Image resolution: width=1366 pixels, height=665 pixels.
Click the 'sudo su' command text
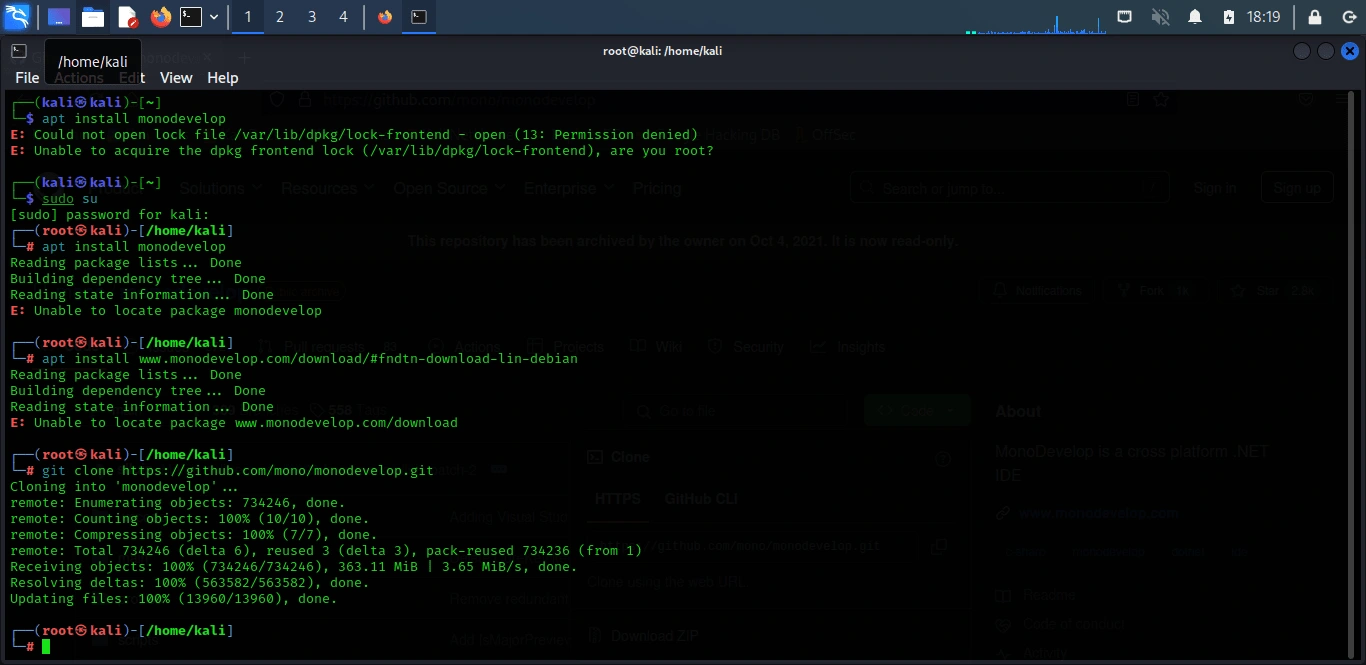pyautogui.click(x=70, y=199)
